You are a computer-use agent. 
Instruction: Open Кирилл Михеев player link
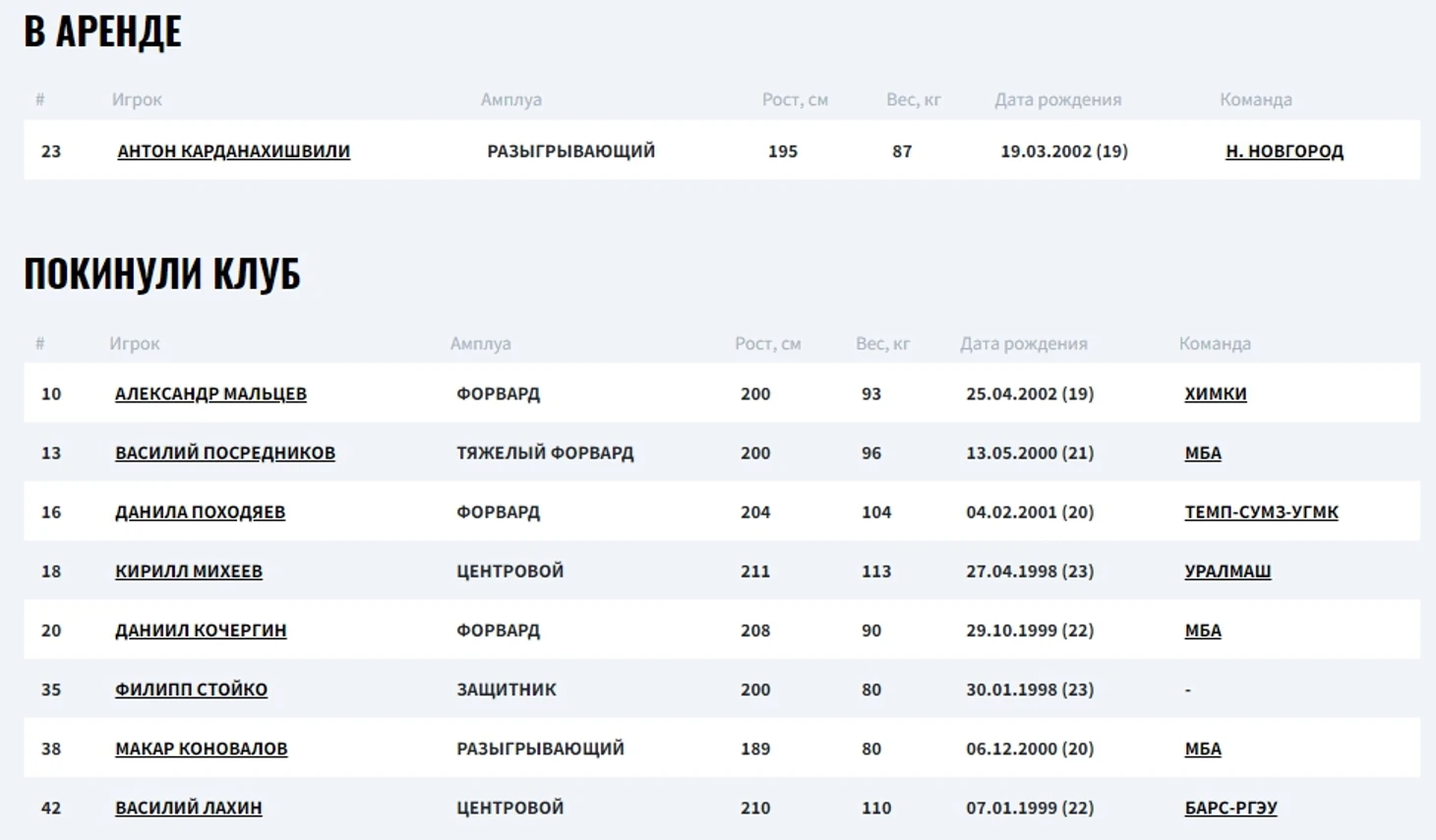pos(188,570)
